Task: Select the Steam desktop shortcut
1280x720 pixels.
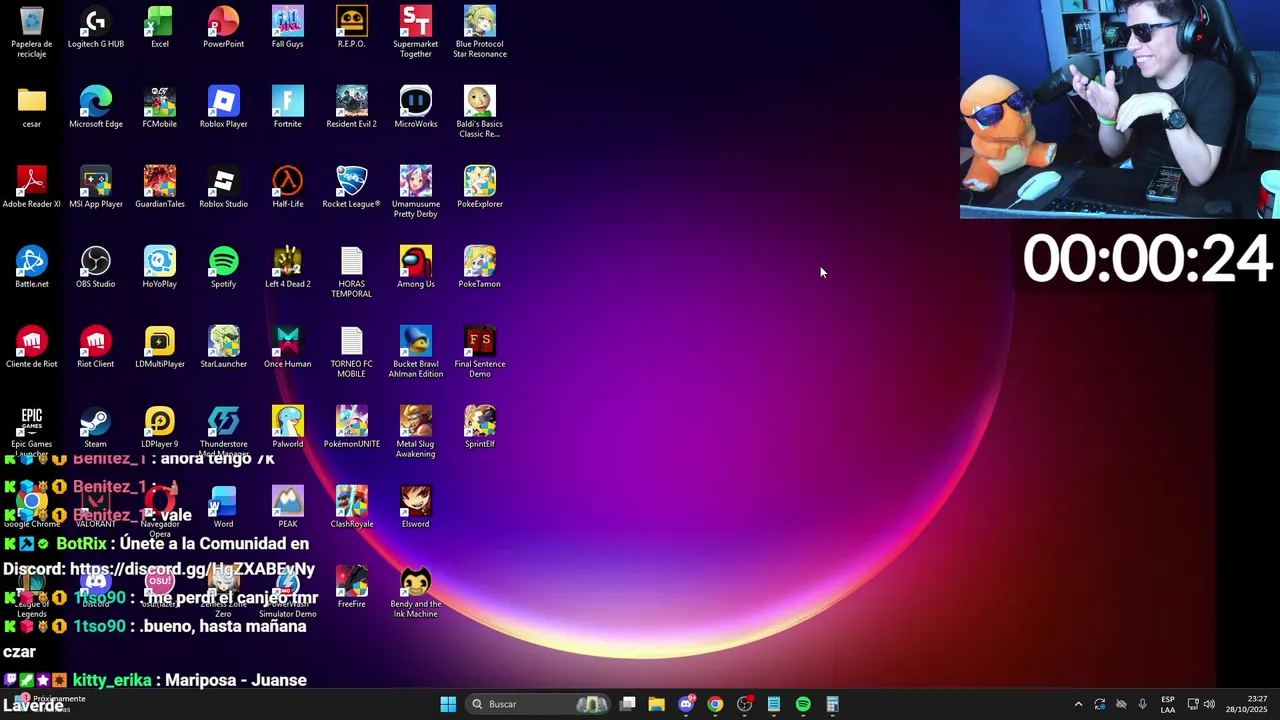Action: pyautogui.click(x=96, y=428)
